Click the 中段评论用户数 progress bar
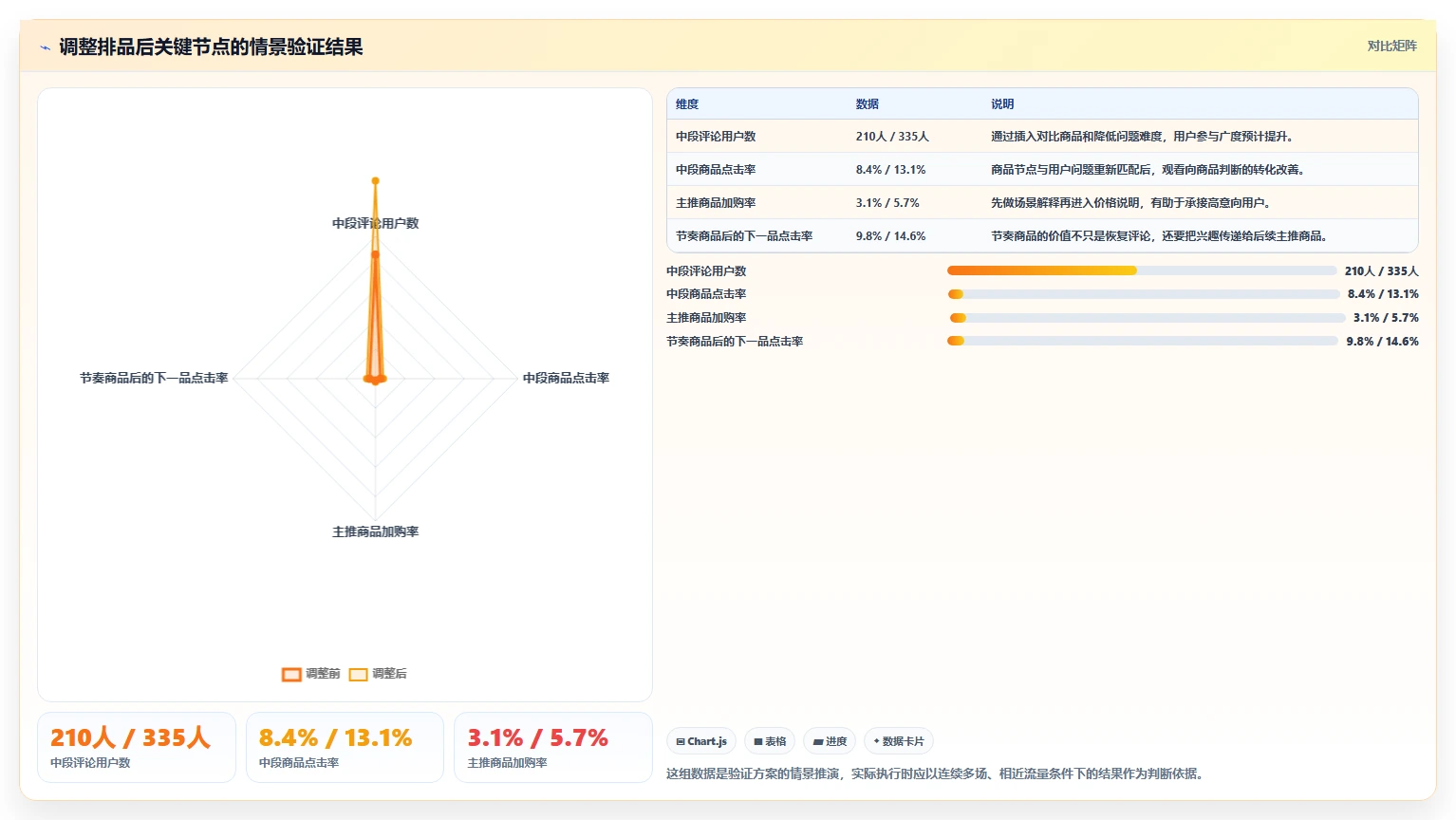 point(1142,270)
